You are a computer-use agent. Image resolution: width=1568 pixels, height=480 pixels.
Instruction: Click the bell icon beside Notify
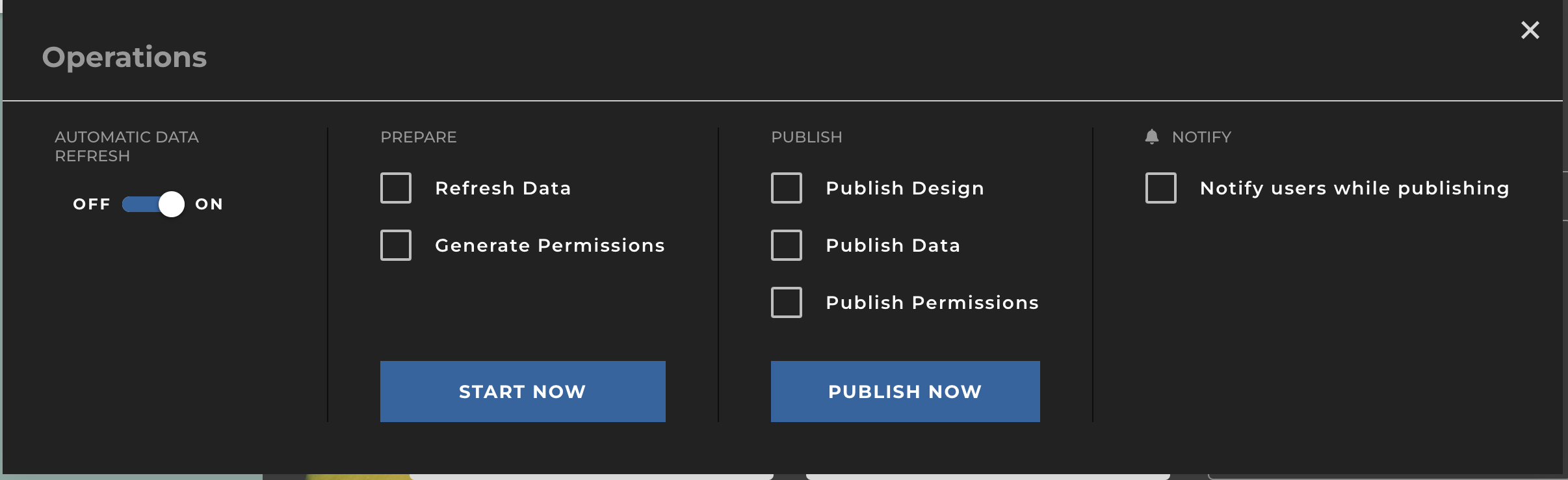pyautogui.click(x=1151, y=137)
